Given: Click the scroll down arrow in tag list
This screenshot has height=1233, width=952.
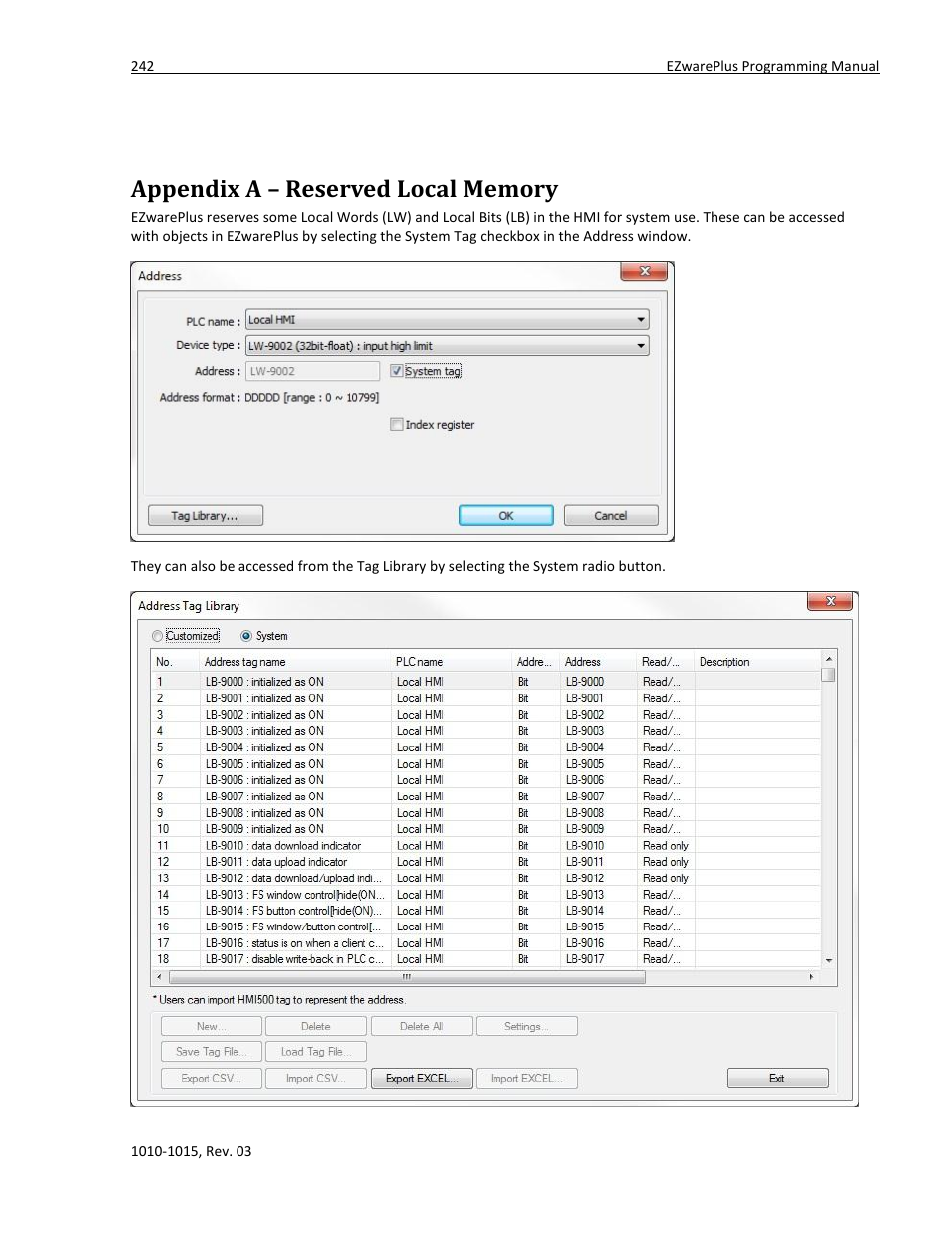Looking at the screenshot, I should [828, 960].
